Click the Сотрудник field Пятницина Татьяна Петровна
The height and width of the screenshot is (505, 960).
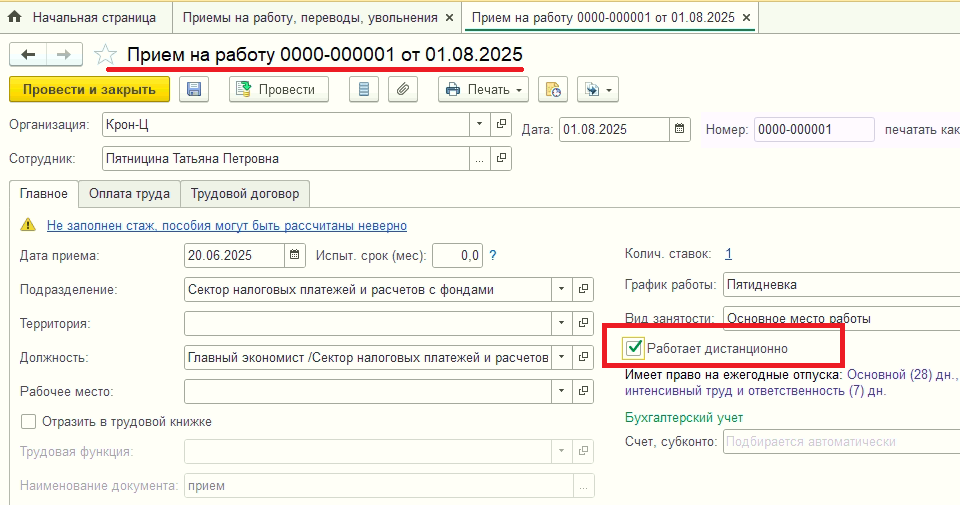pos(286,159)
